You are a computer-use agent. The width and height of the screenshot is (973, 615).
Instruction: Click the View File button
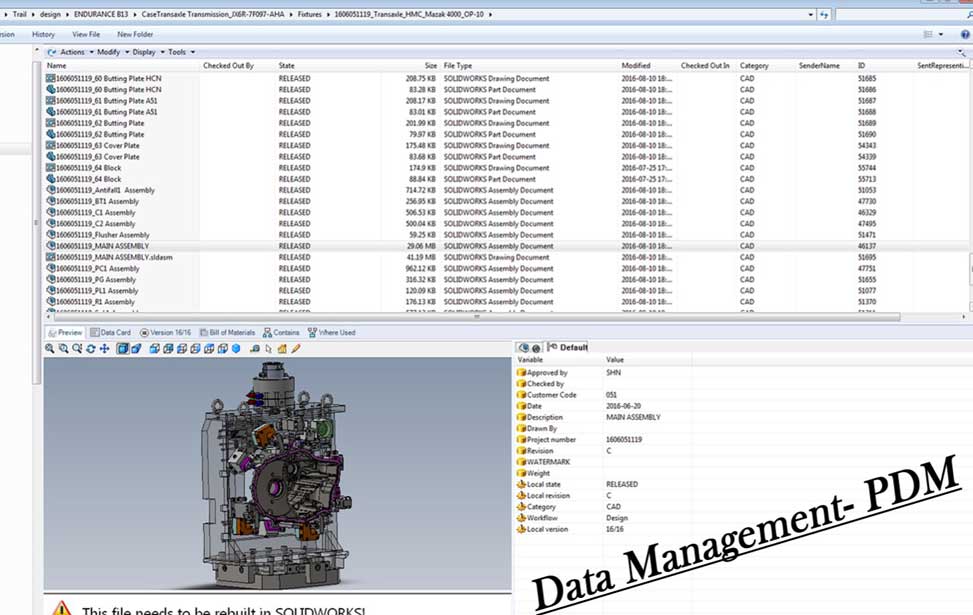[x=86, y=35]
